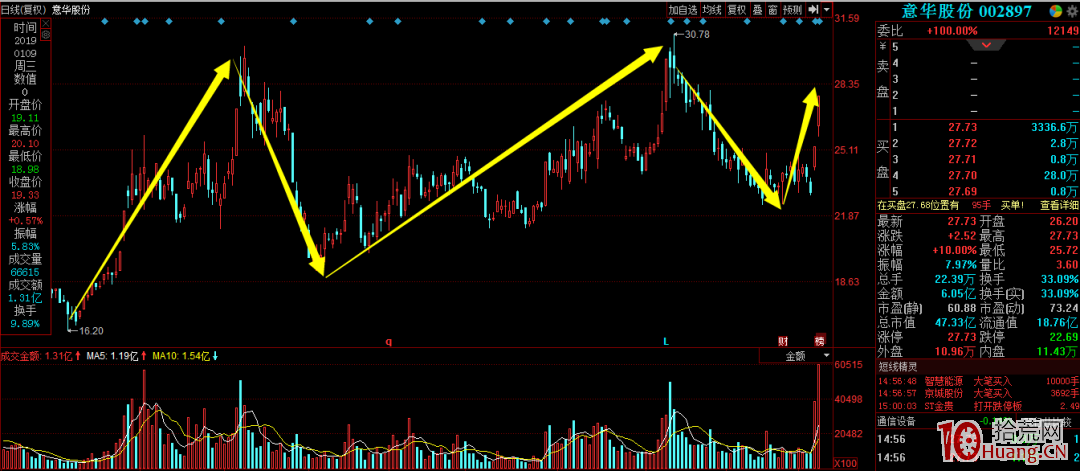Screen dimensions: 1080x471
Task: Select the 智慧能源 alert row
Action: tap(978, 381)
